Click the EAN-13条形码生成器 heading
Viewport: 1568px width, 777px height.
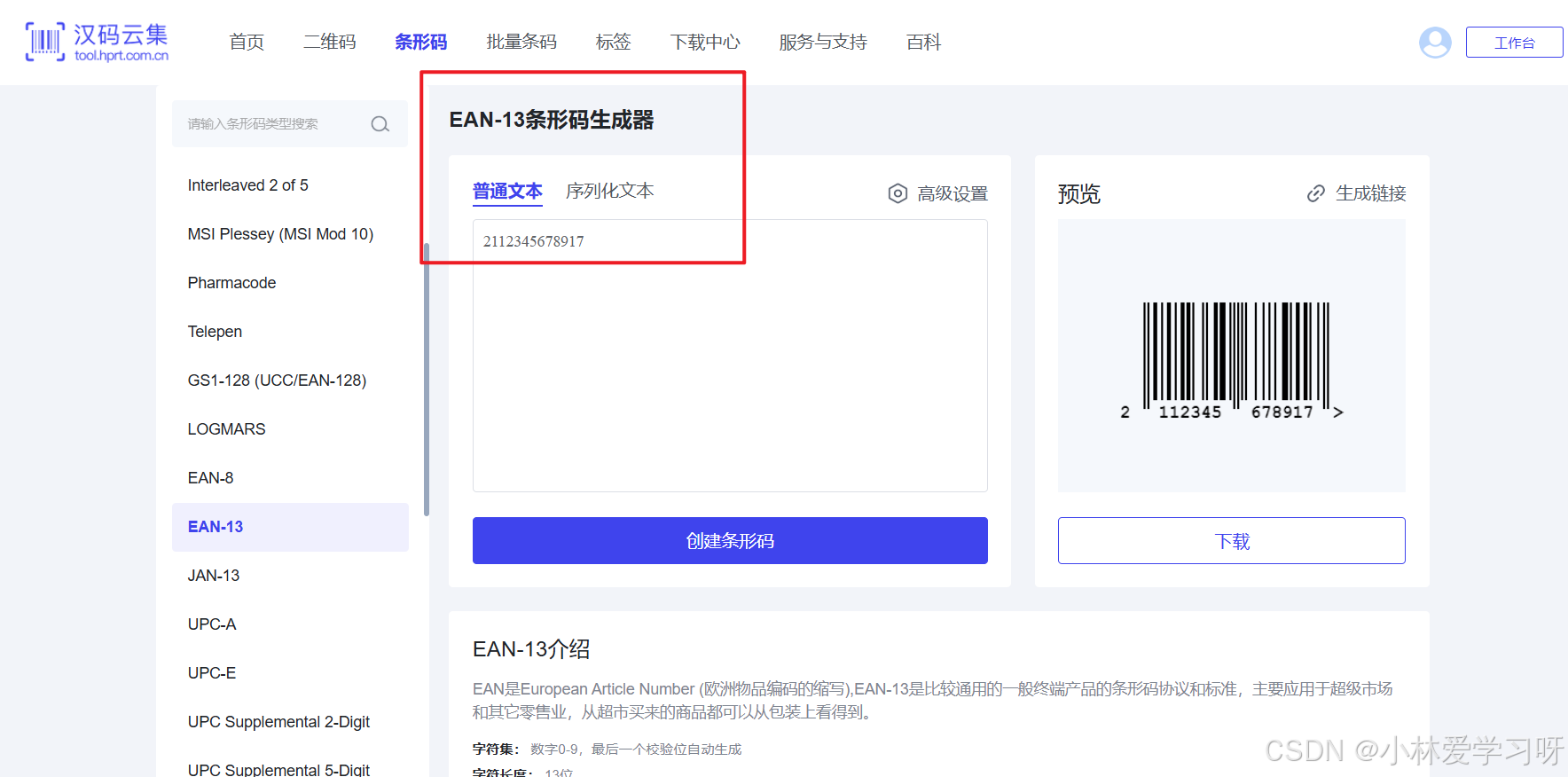[552, 120]
